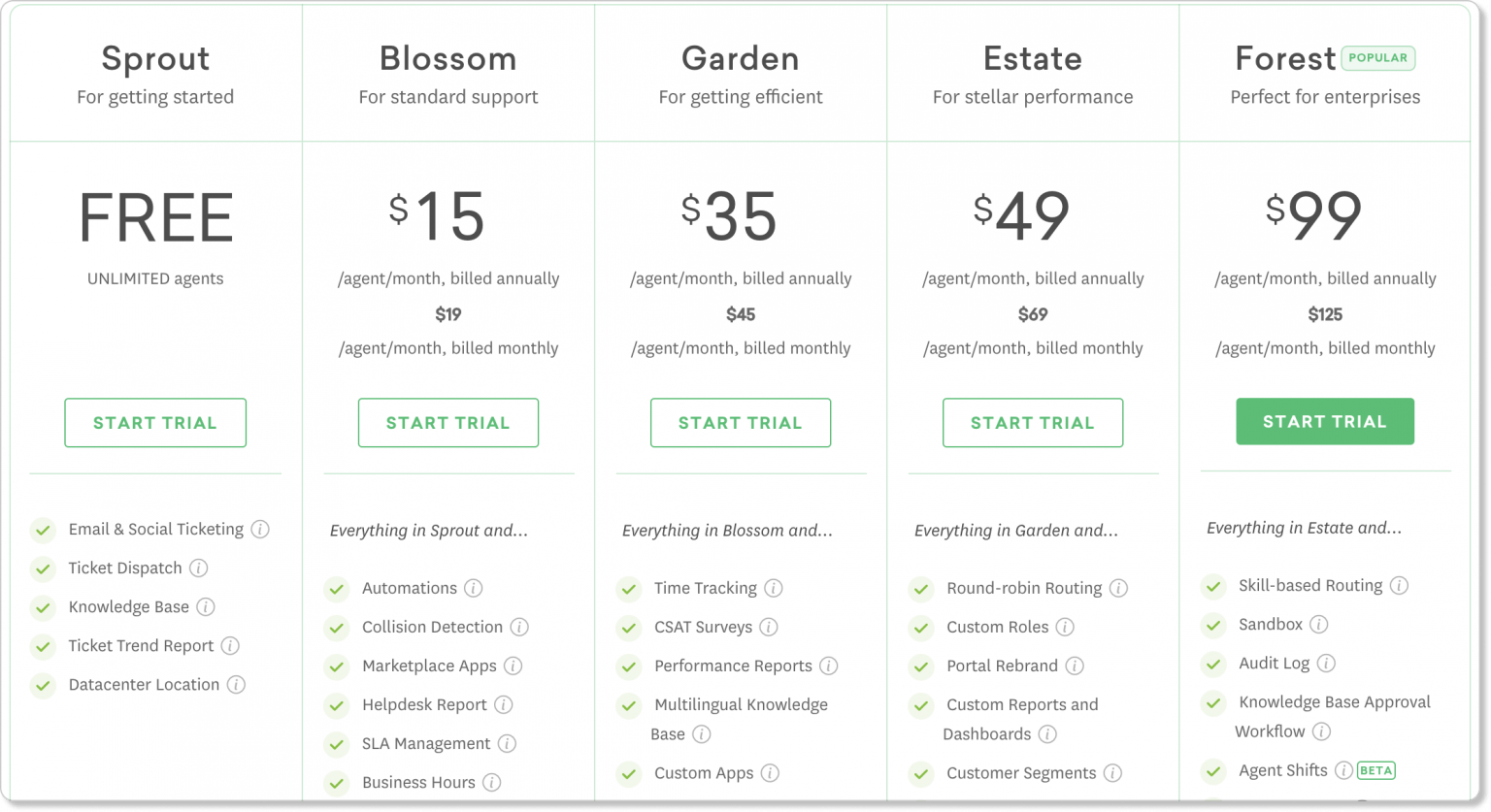
Task: Click the info icon beside Automations
Action: pos(475,588)
